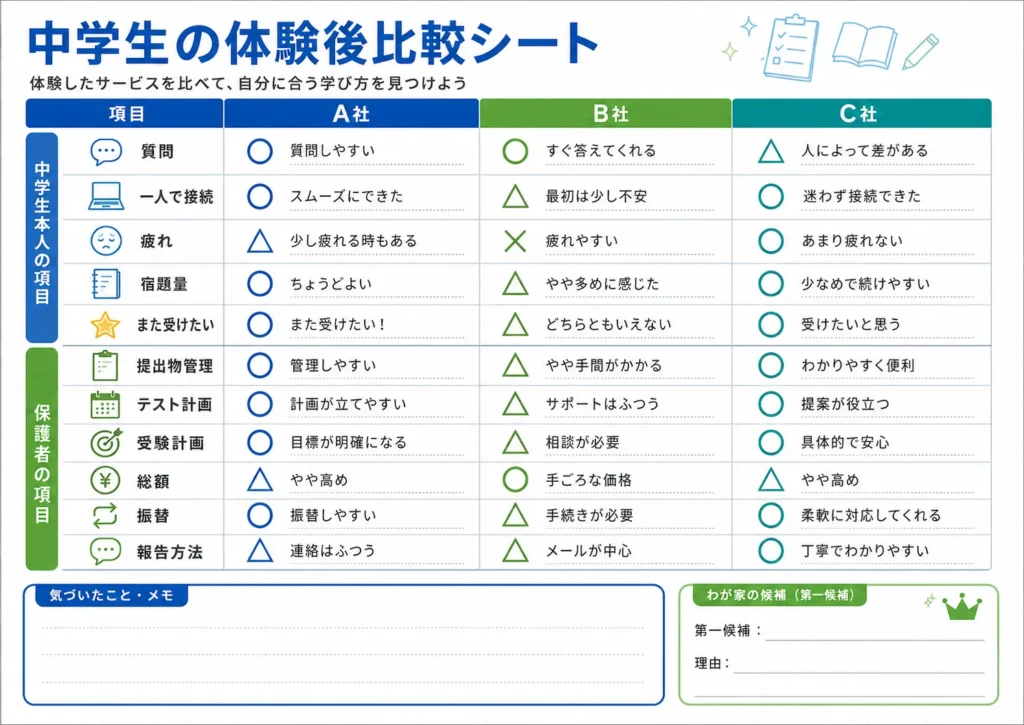
Task: Click the B社 text 手続きが必要
Action: click(590, 515)
